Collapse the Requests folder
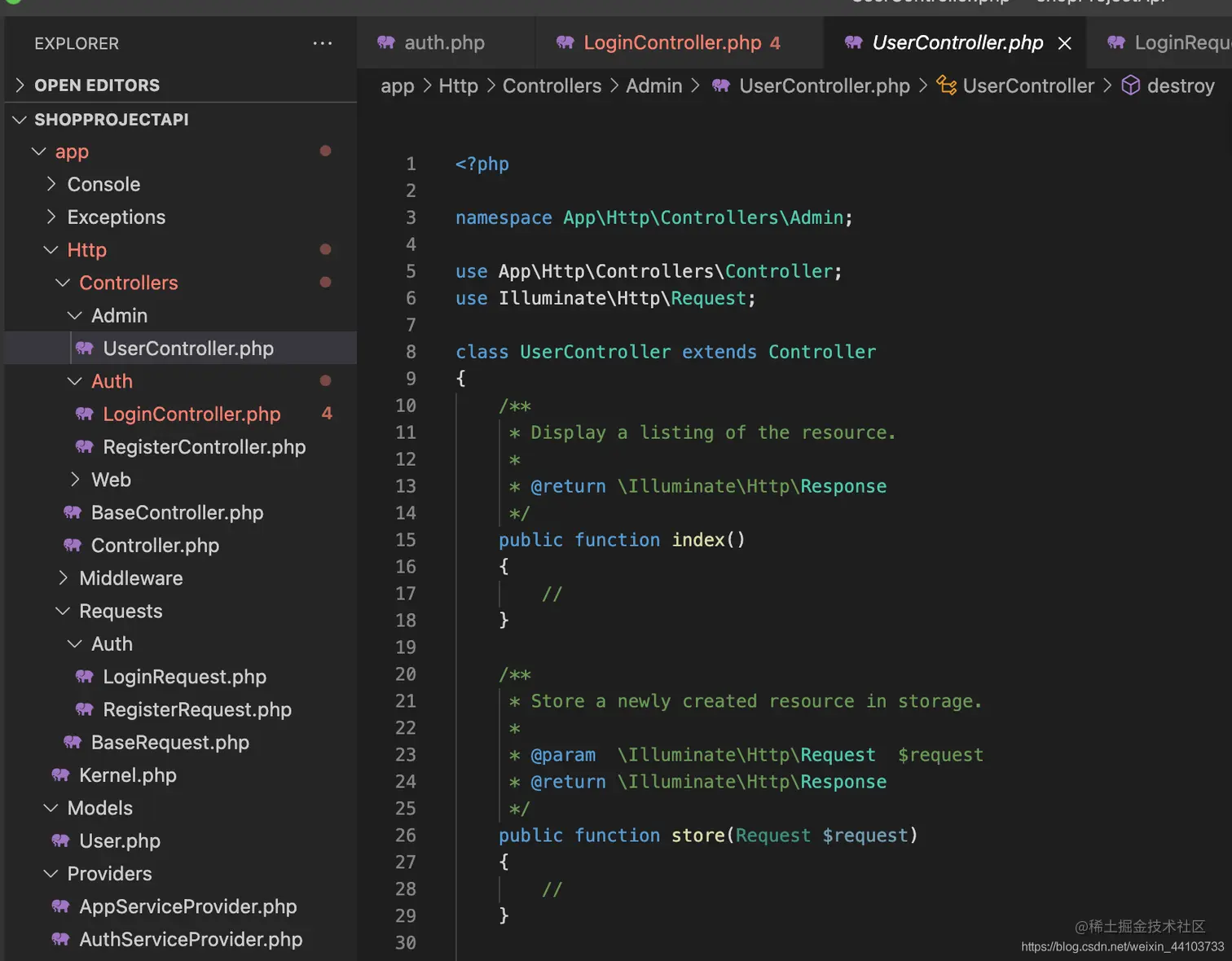The image size is (1232, 961). [x=63, y=611]
